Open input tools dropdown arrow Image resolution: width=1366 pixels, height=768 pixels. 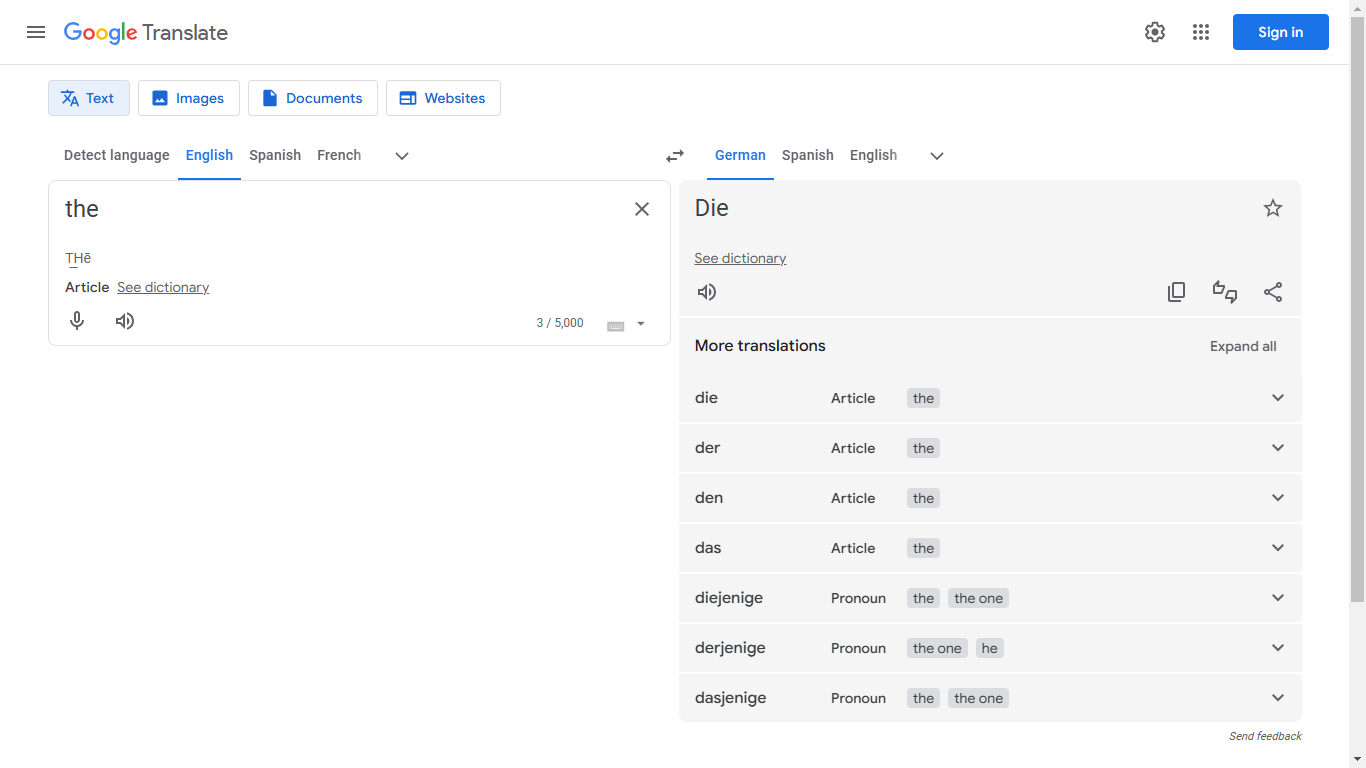click(641, 324)
